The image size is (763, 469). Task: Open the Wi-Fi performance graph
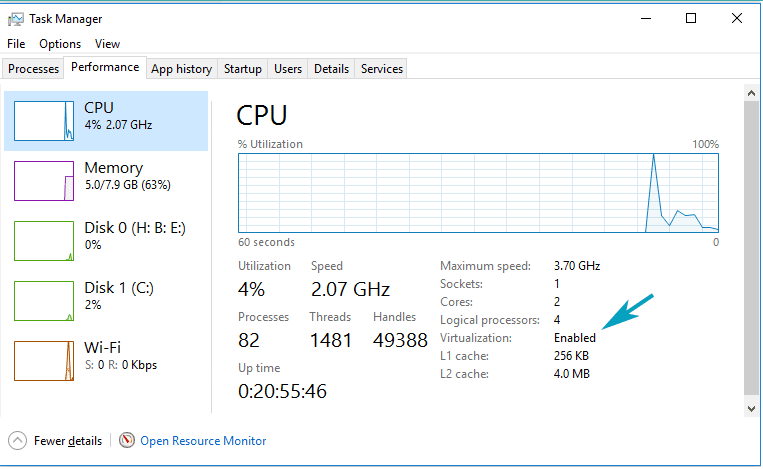44,361
